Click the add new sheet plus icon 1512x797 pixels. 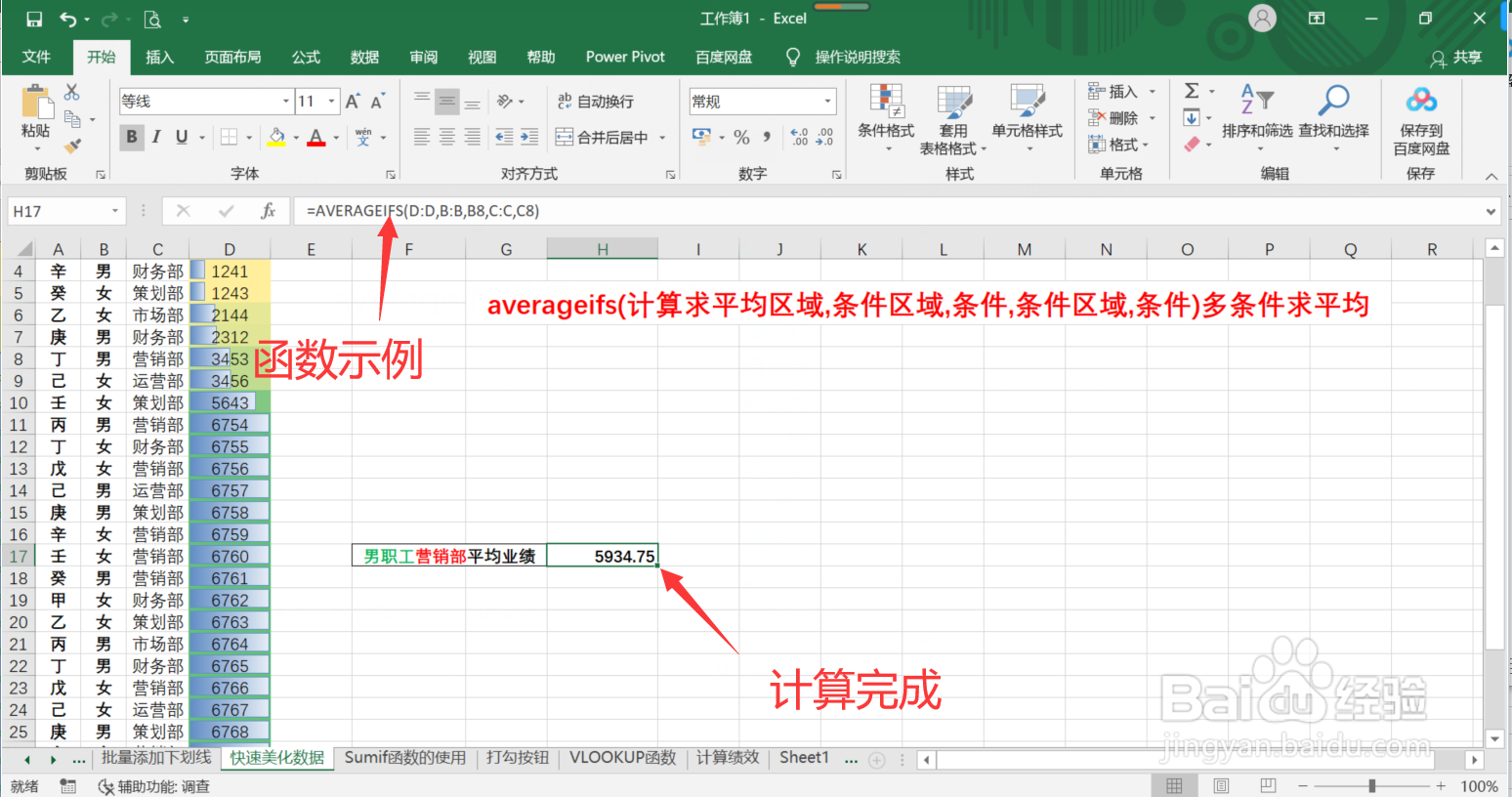point(877,760)
